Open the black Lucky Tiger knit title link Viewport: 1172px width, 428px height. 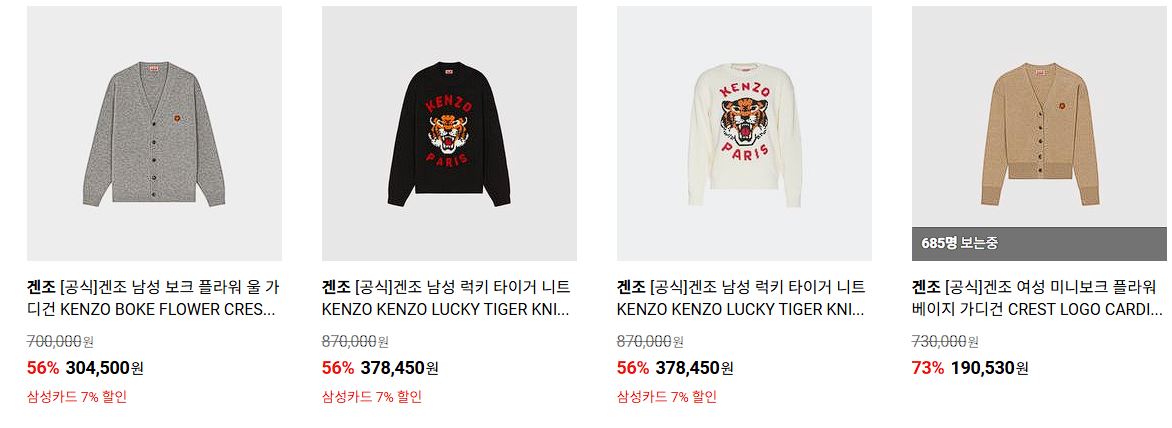coord(446,297)
